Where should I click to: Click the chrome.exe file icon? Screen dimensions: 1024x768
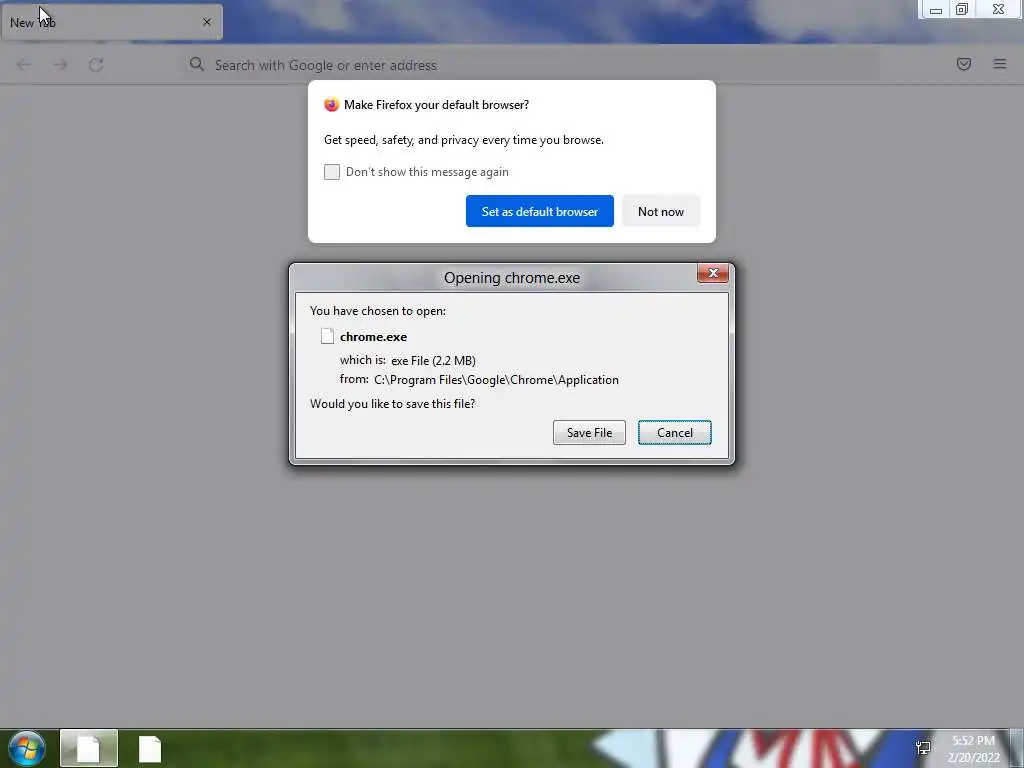click(327, 336)
